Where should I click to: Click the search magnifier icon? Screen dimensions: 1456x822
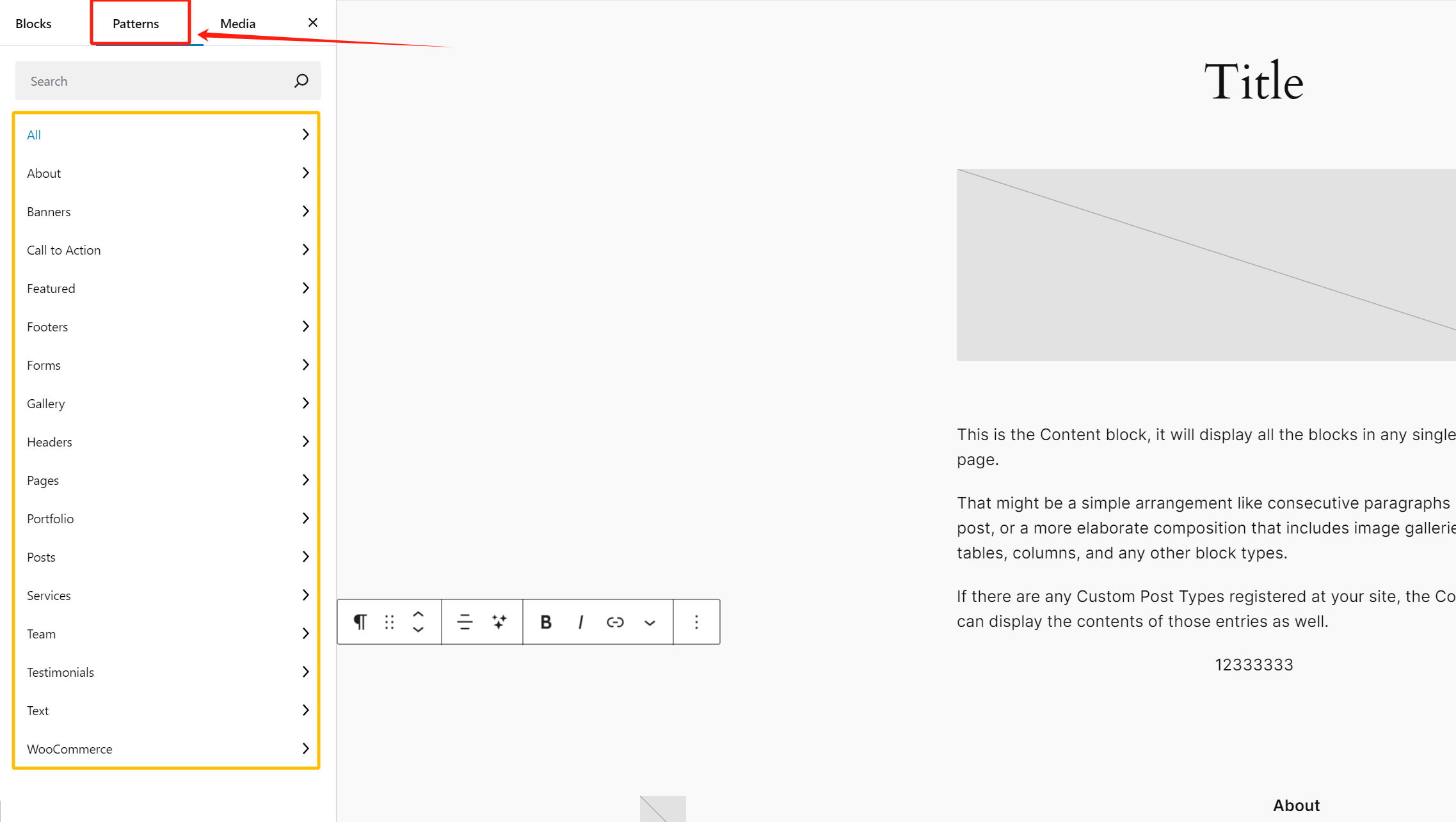pyautogui.click(x=301, y=81)
